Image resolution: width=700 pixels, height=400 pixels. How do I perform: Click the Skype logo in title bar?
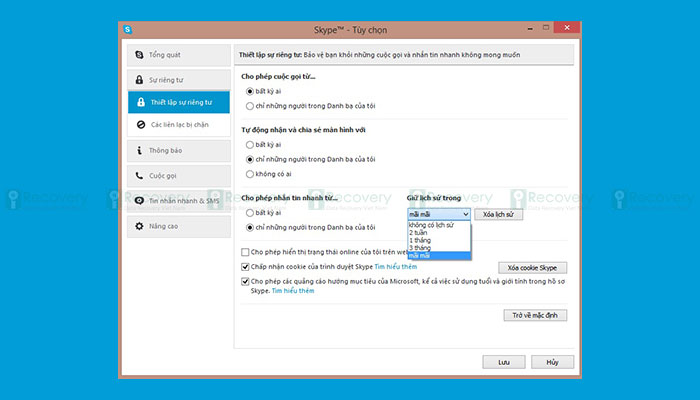point(128,29)
